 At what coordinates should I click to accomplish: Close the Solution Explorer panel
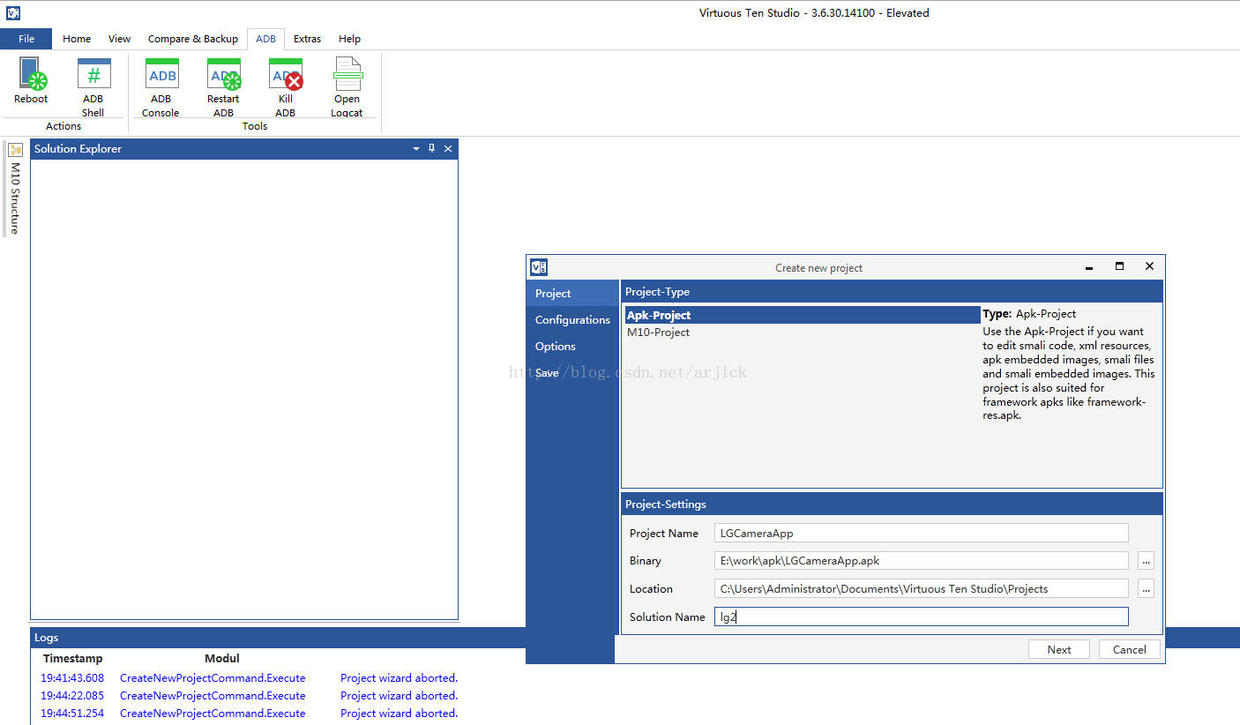point(448,148)
